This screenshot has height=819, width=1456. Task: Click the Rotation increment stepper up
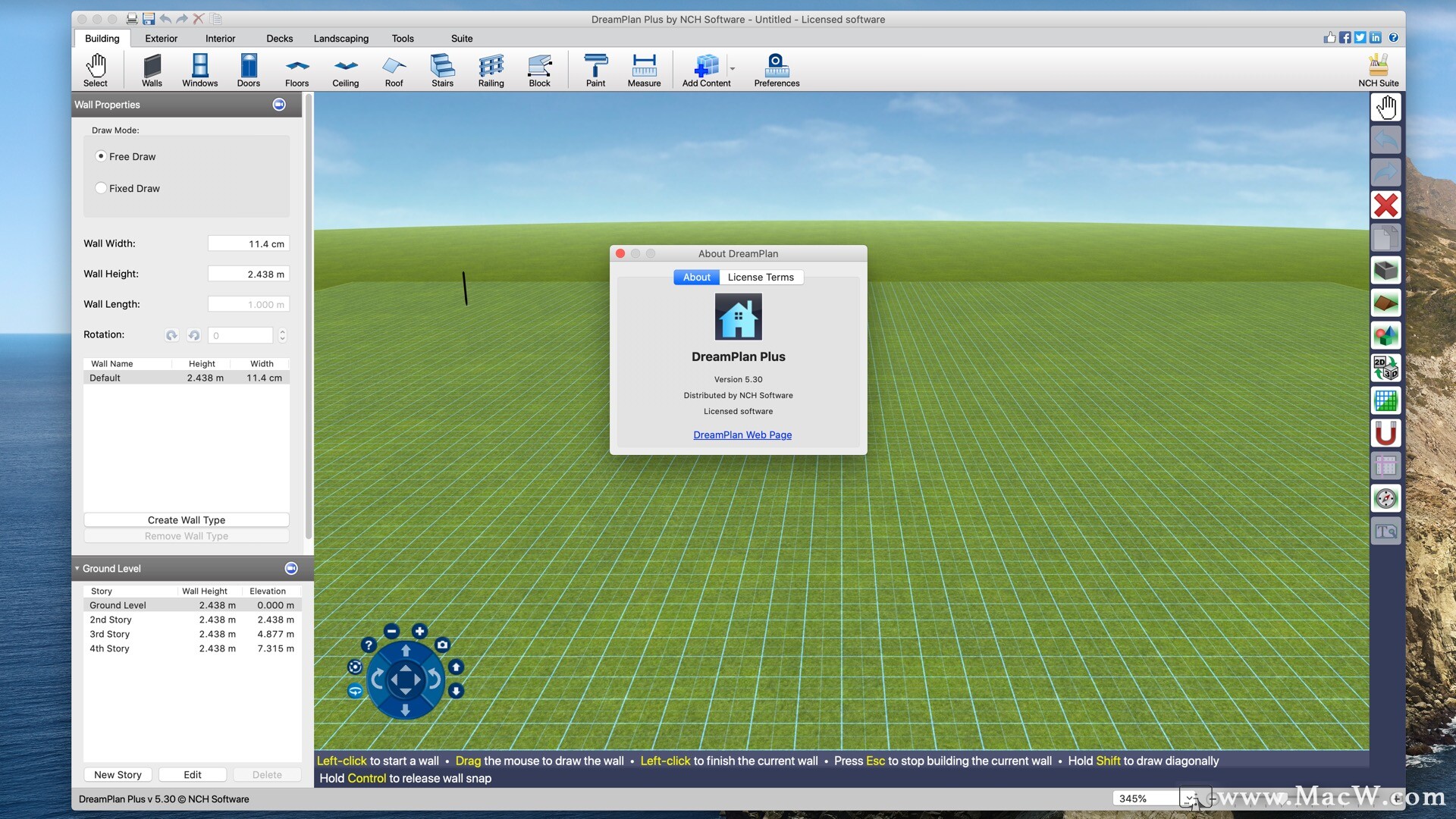click(x=282, y=331)
